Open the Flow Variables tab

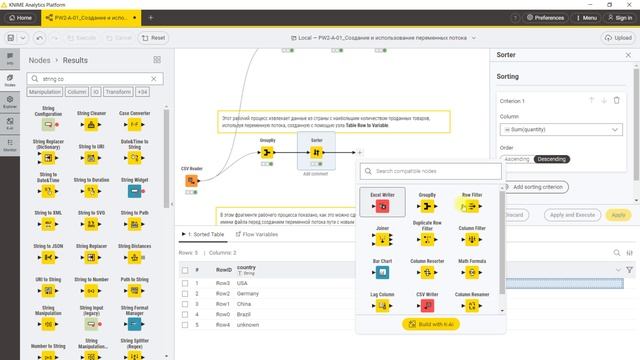point(257,234)
